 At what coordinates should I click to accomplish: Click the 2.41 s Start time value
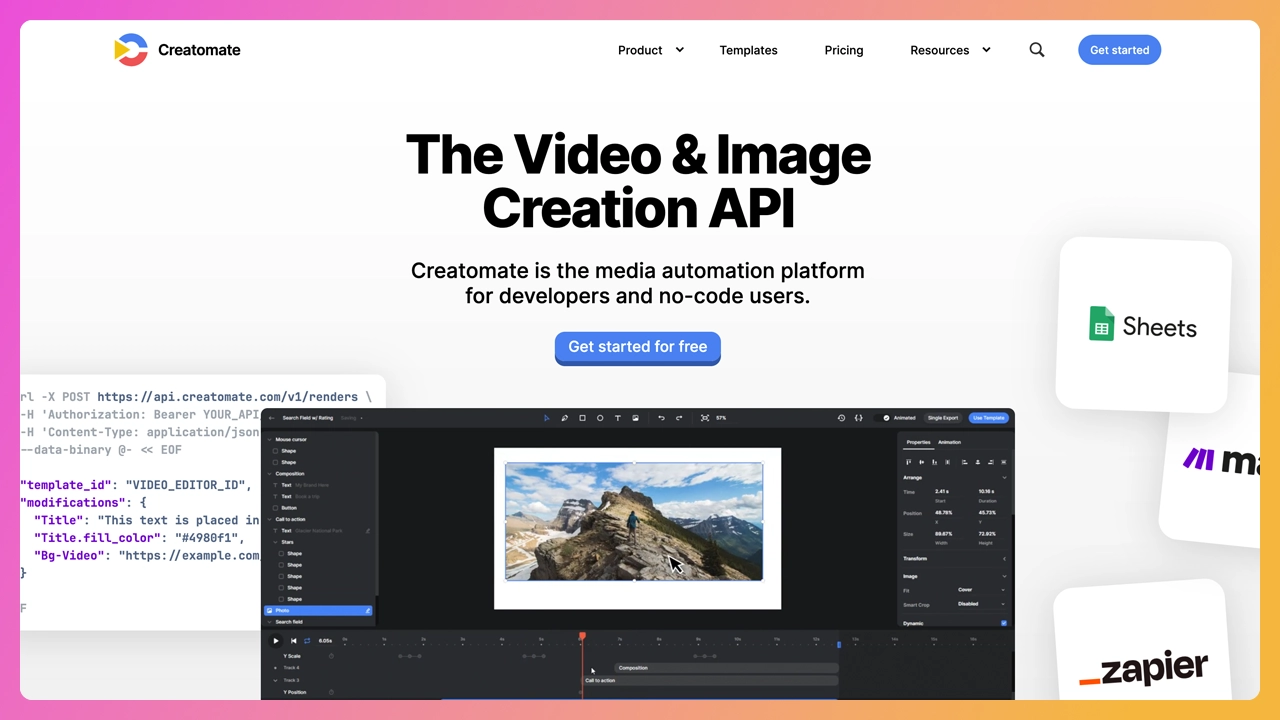click(x=942, y=491)
